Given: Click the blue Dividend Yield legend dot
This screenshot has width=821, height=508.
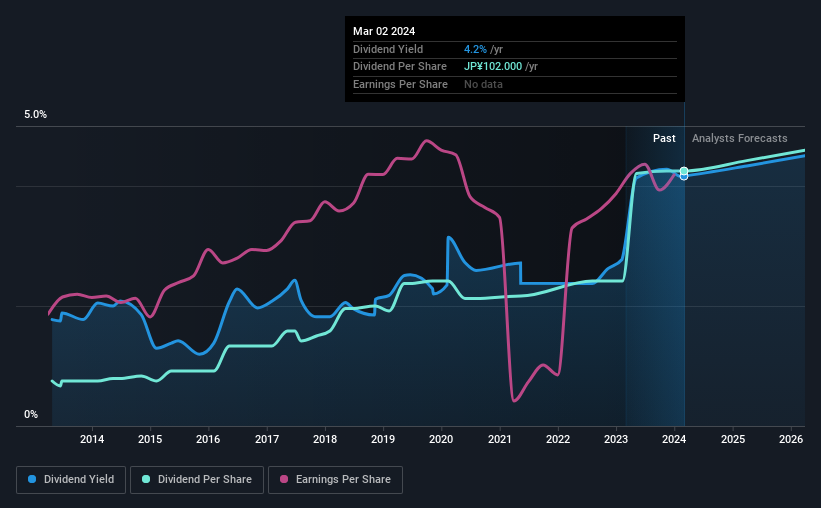Looking at the screenshot, I should (32, 479).
